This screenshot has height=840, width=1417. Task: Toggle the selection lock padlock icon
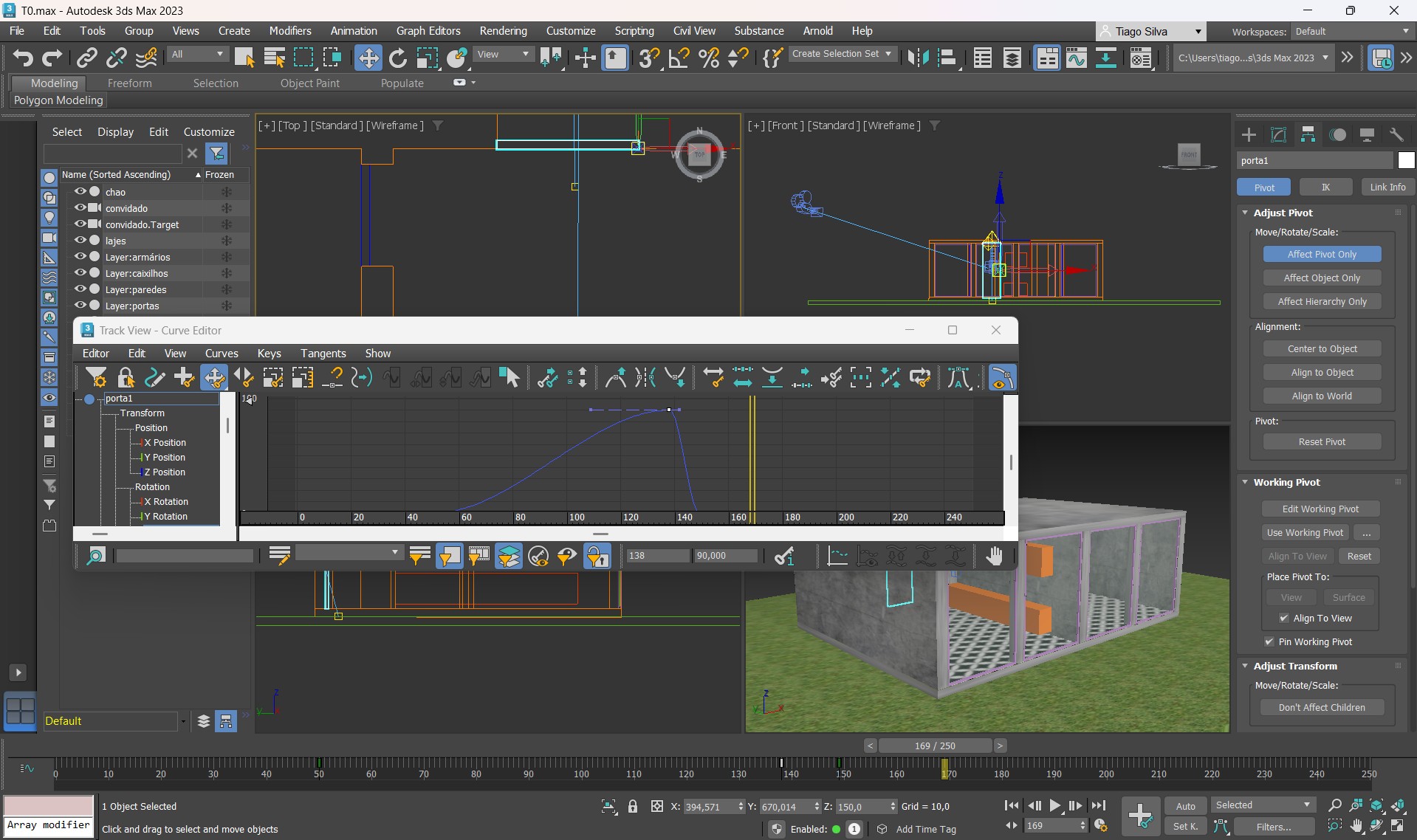point(633,806)
